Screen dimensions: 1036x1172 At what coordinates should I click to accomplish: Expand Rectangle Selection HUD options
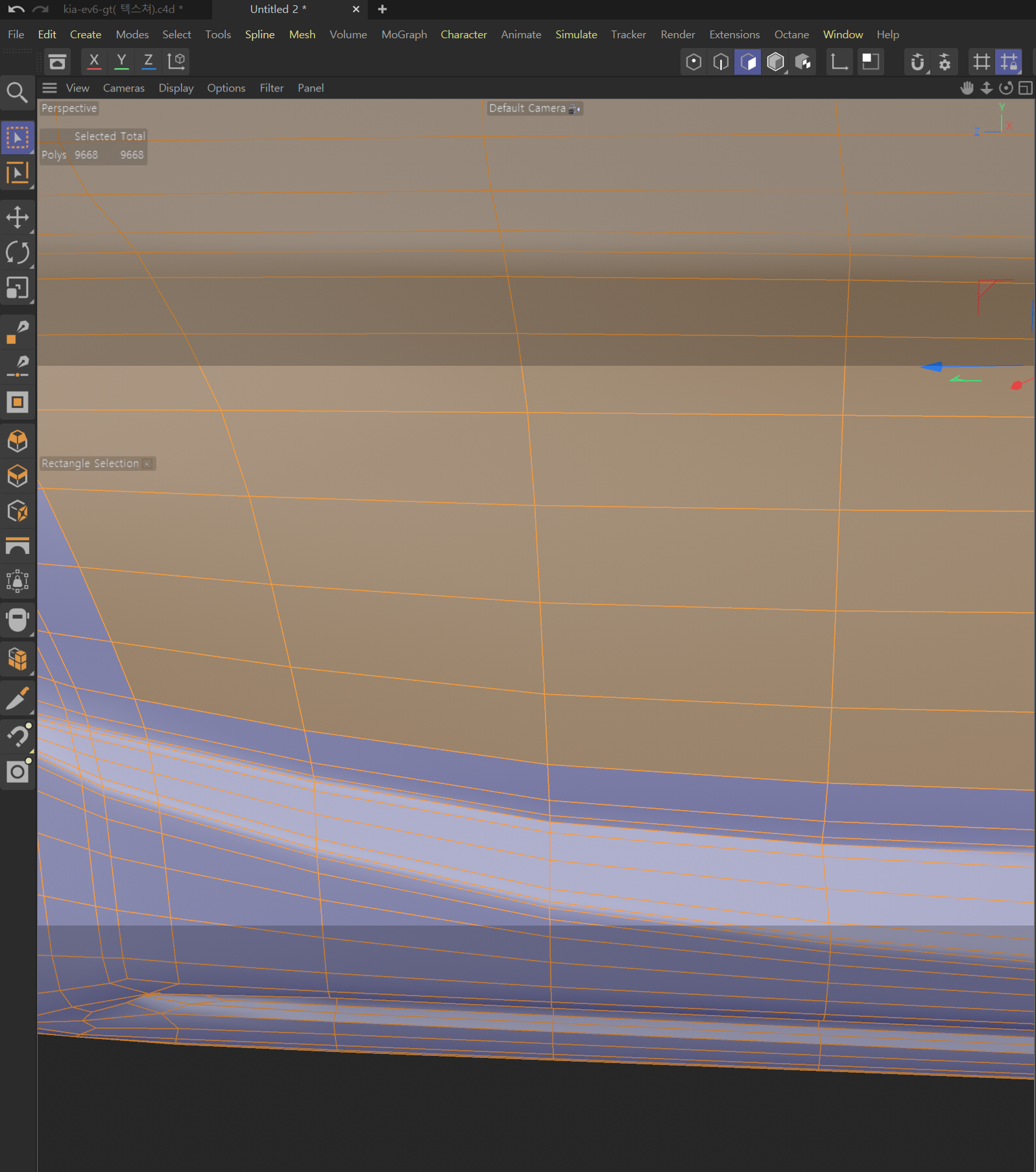[x=148, y=464]
